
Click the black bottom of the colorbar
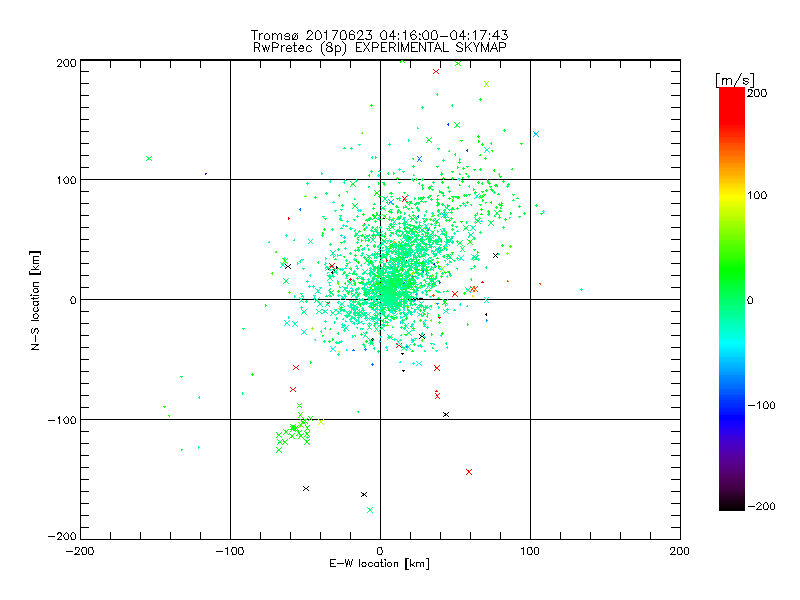pyautogui.click(x=732, y=506)
